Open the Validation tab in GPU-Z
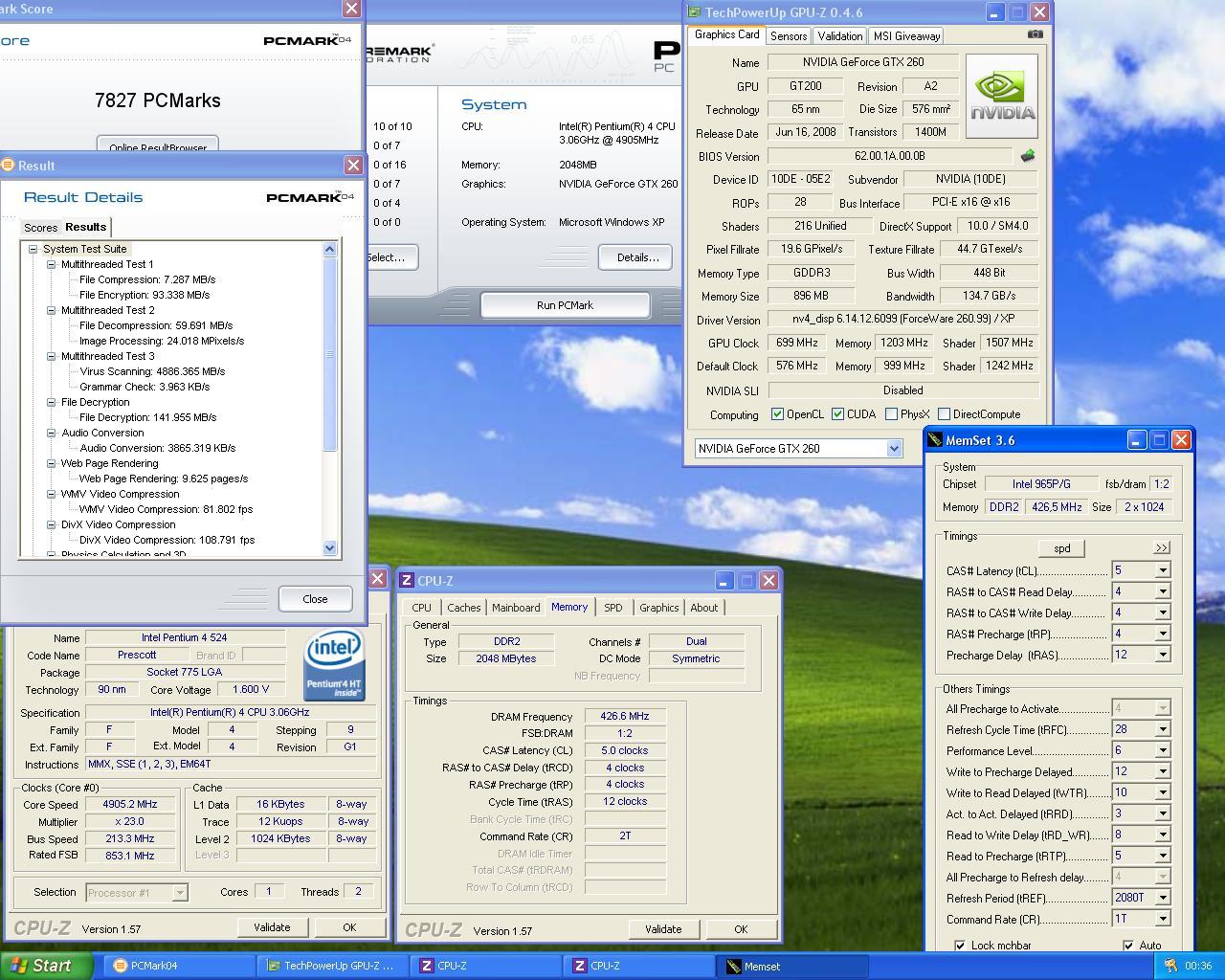 pyautogui.click(x=840, y=36)
